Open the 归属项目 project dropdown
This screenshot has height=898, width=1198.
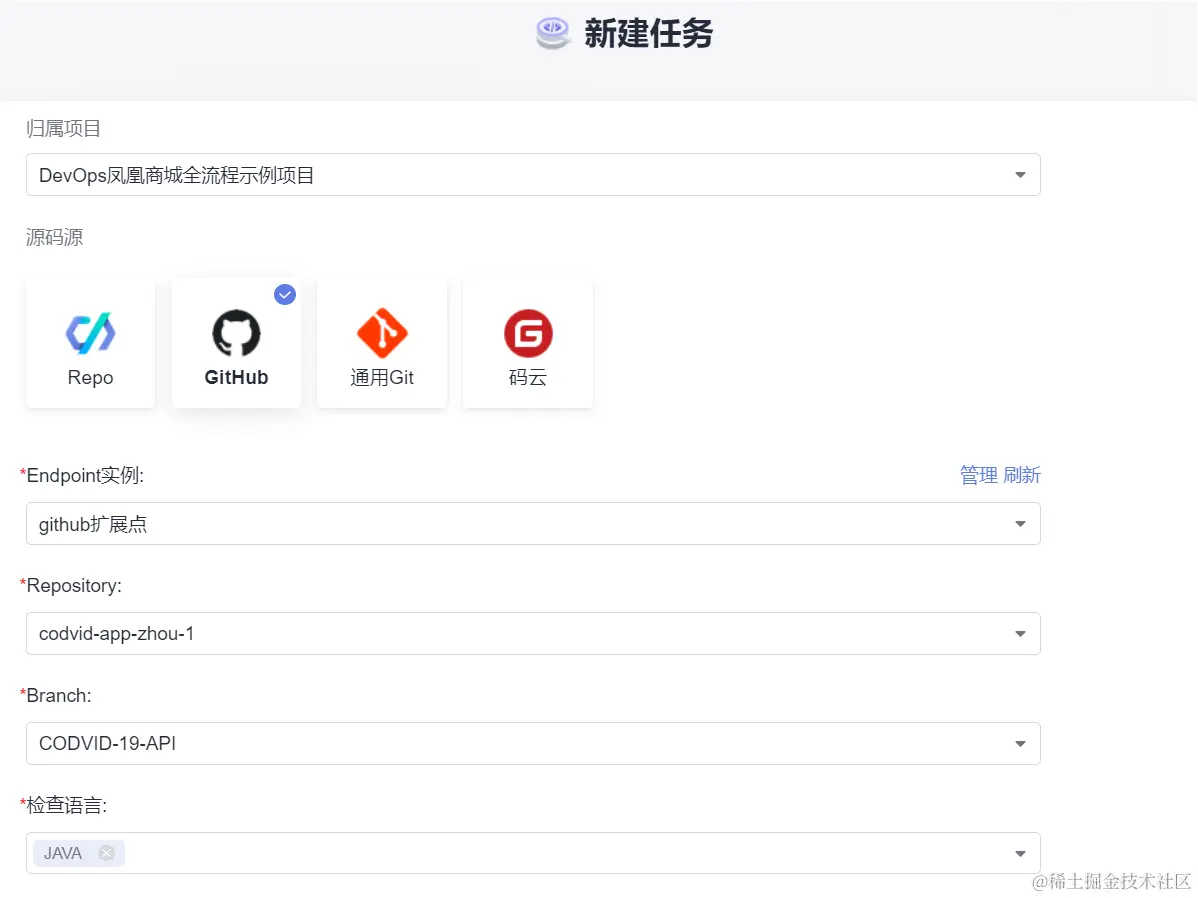(x=533, y=175)
